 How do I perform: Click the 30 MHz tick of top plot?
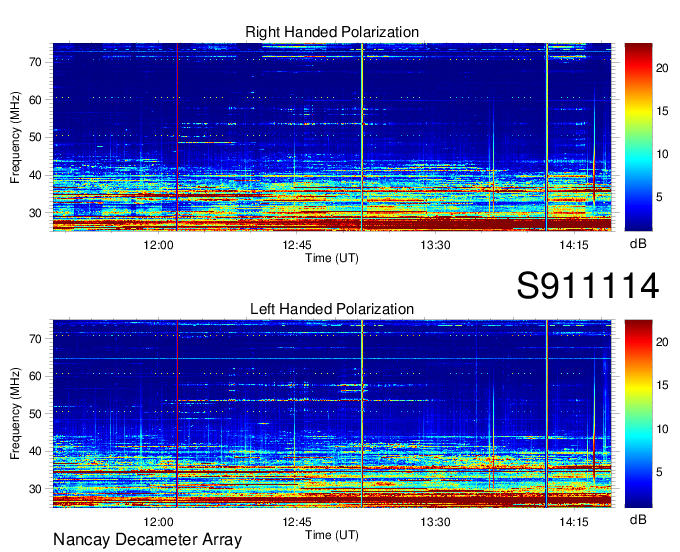click(x=36, y=213)
